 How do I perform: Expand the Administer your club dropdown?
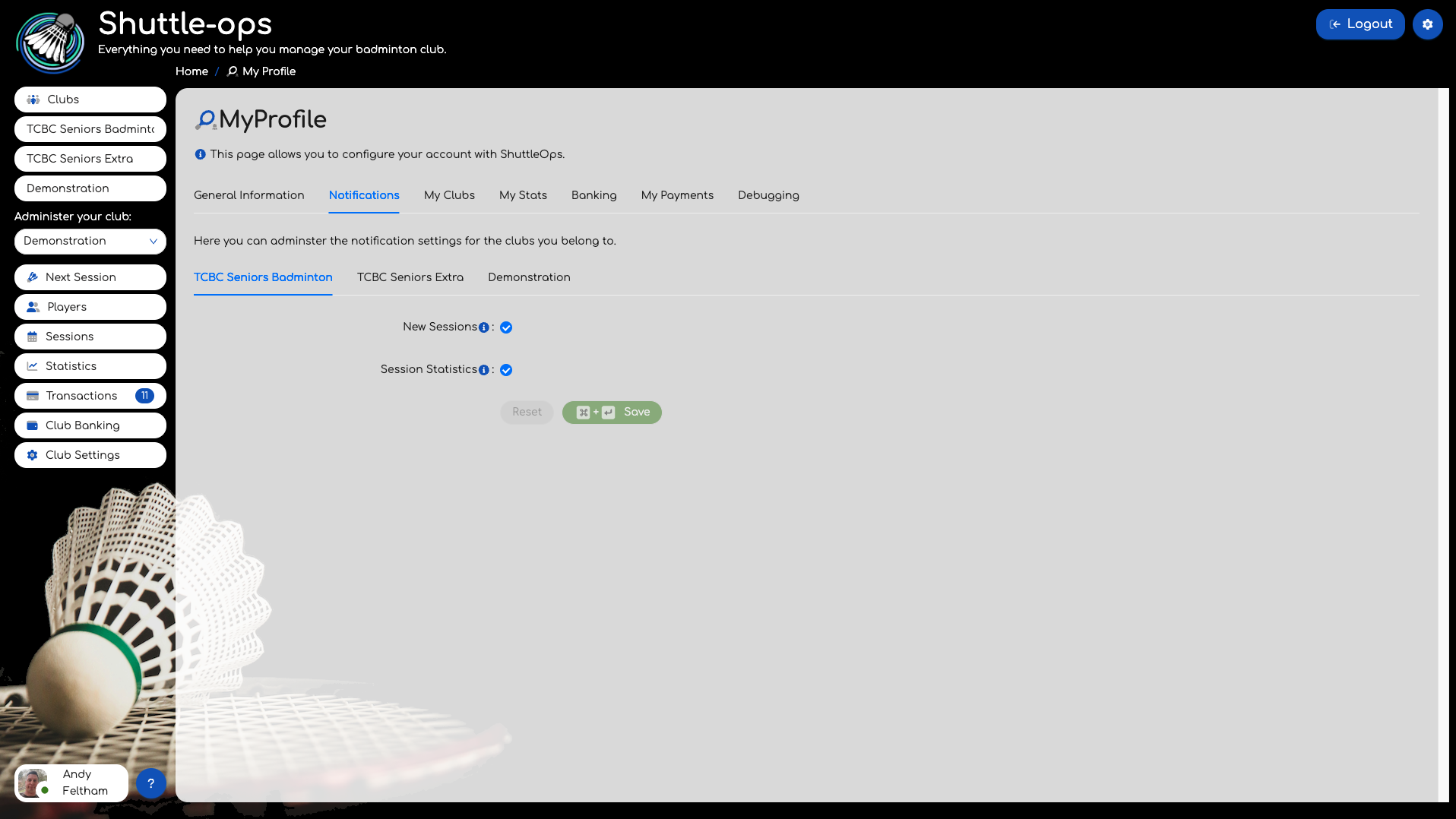[90, 241]
